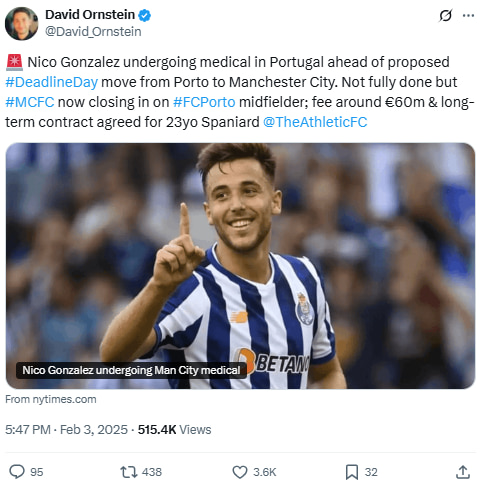Open the #DeadlineDay hashtag

[x=52, y=82]
